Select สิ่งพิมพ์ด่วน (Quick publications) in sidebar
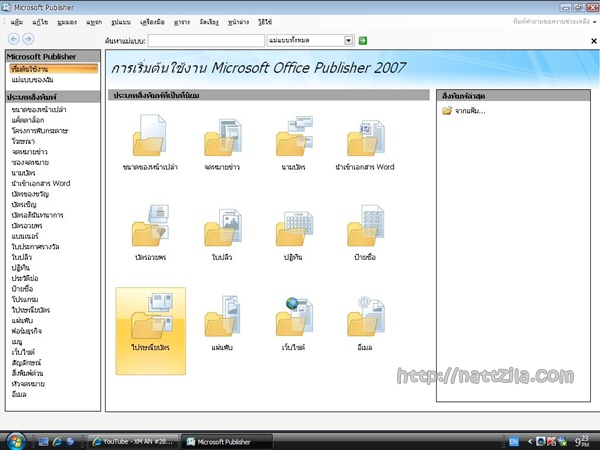The image size is (600, 450). [x=27, y=373]
